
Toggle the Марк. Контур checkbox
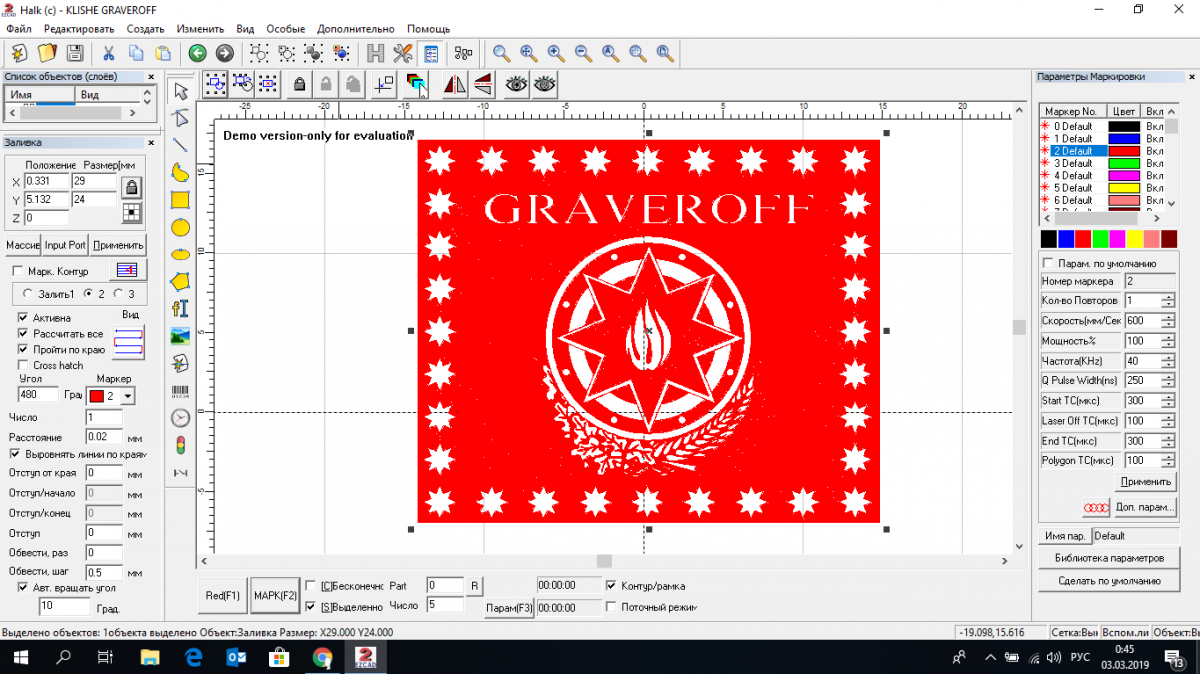(x=17, y=271)
